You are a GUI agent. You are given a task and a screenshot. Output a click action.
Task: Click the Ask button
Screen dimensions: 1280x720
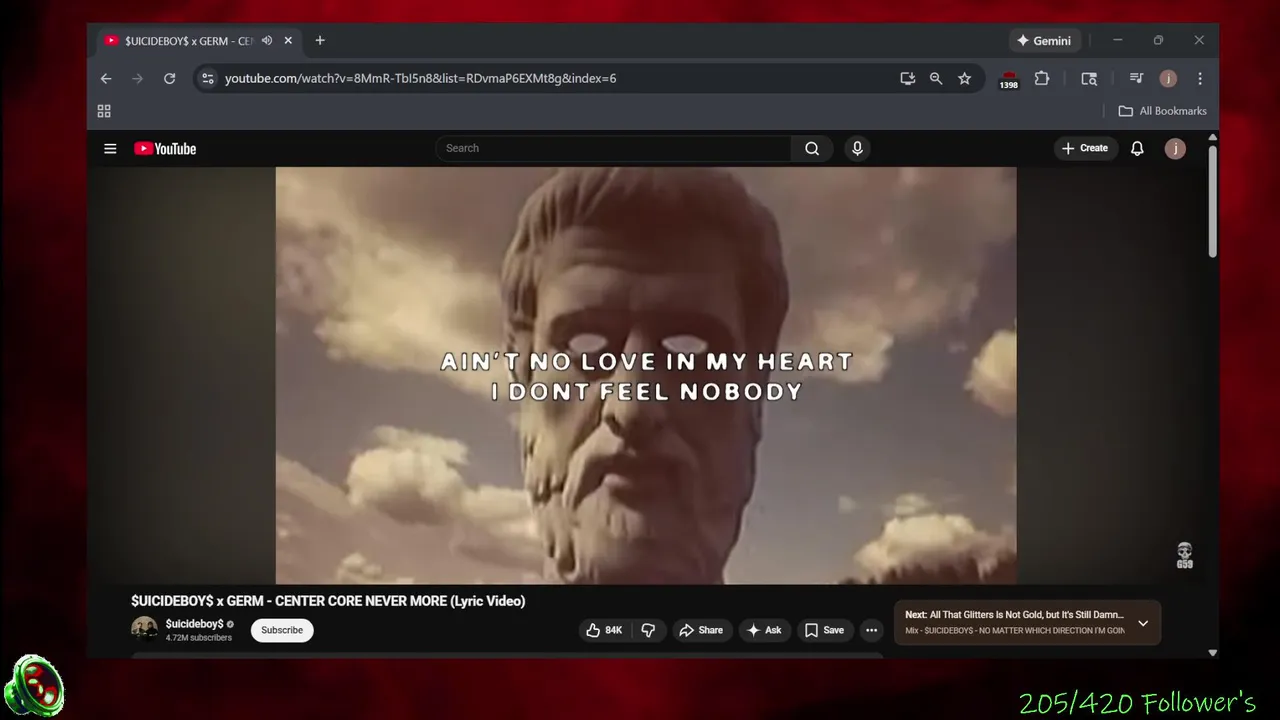click(x=764, y=630)
